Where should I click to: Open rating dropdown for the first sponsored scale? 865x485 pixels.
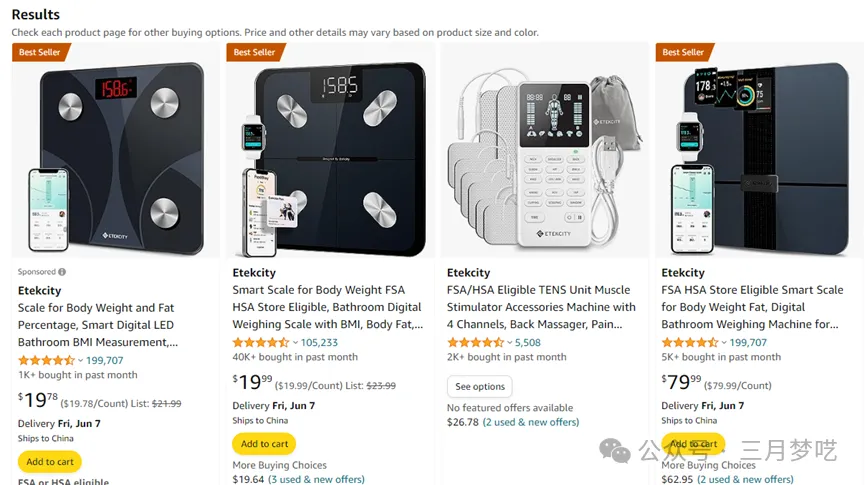coord(80,361)
